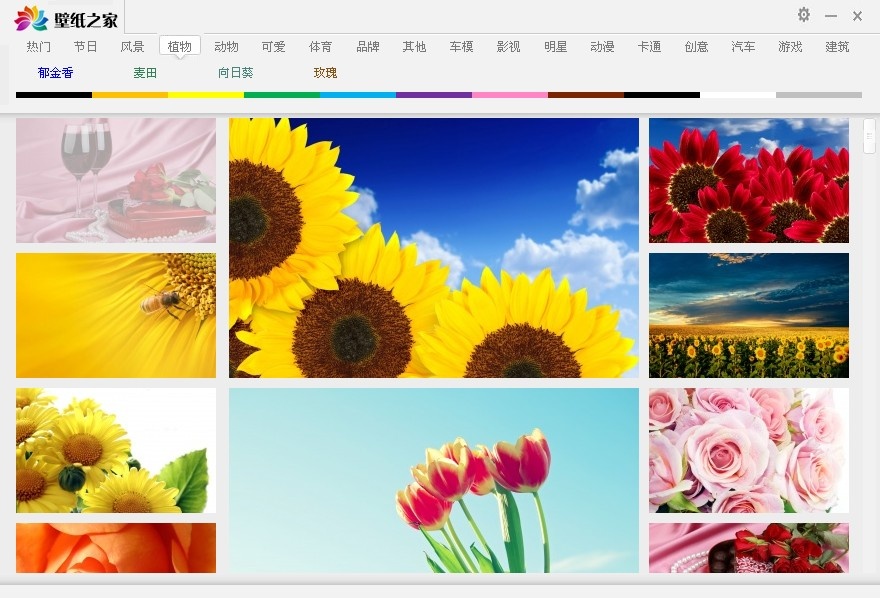Image resolution: width=880 pixels, height=598 pixels.
Task: Pick the green color swatch
Action: 282,95
